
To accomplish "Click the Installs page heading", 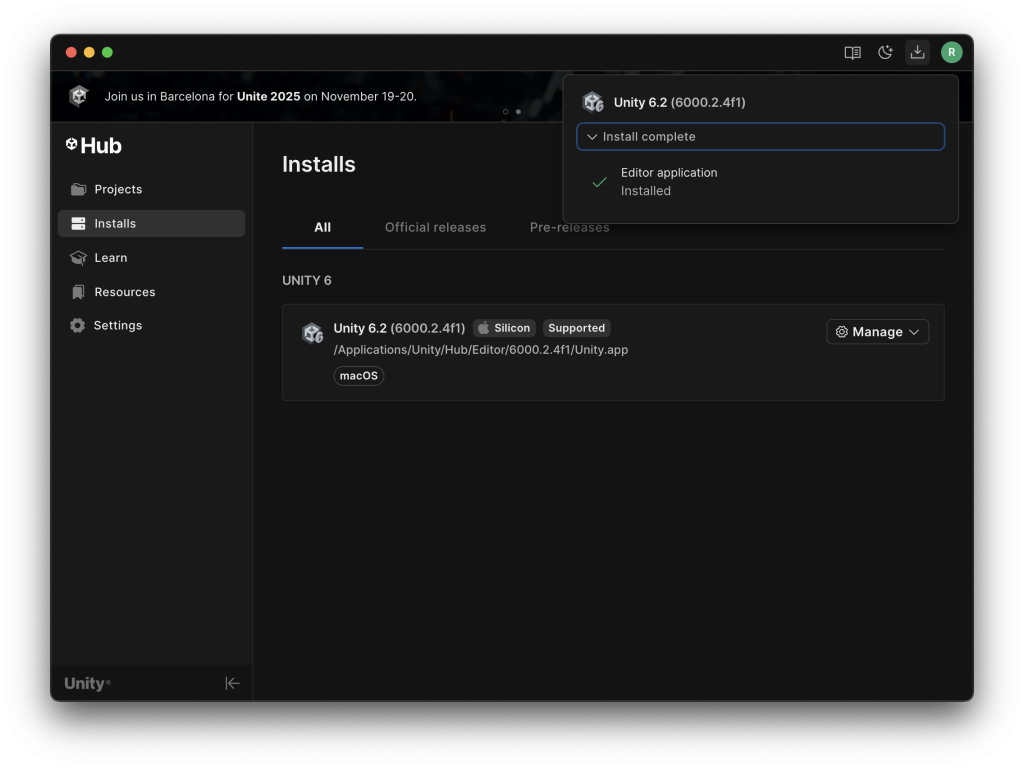I will 319,164.
